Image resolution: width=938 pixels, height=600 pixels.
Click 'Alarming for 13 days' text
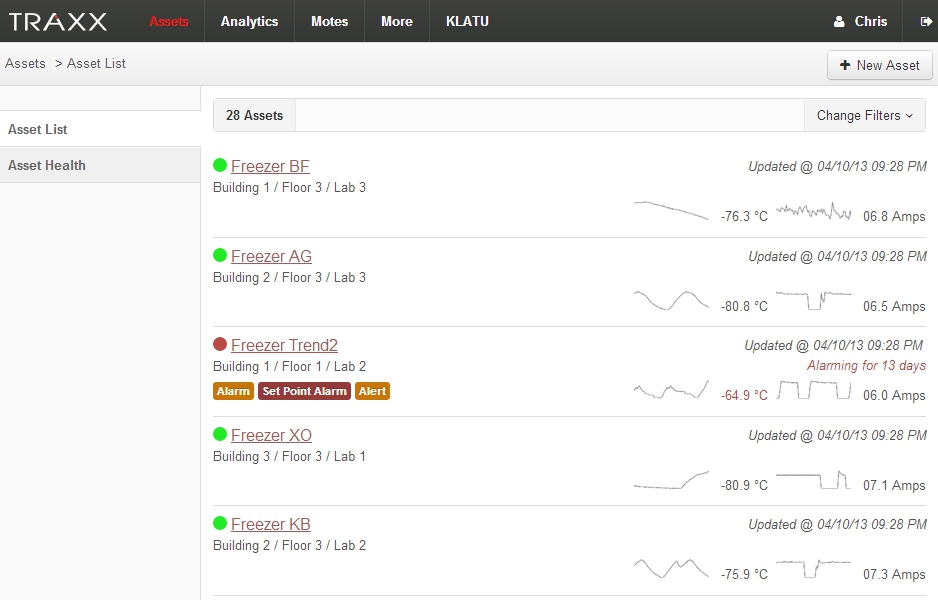coord(866,366)
